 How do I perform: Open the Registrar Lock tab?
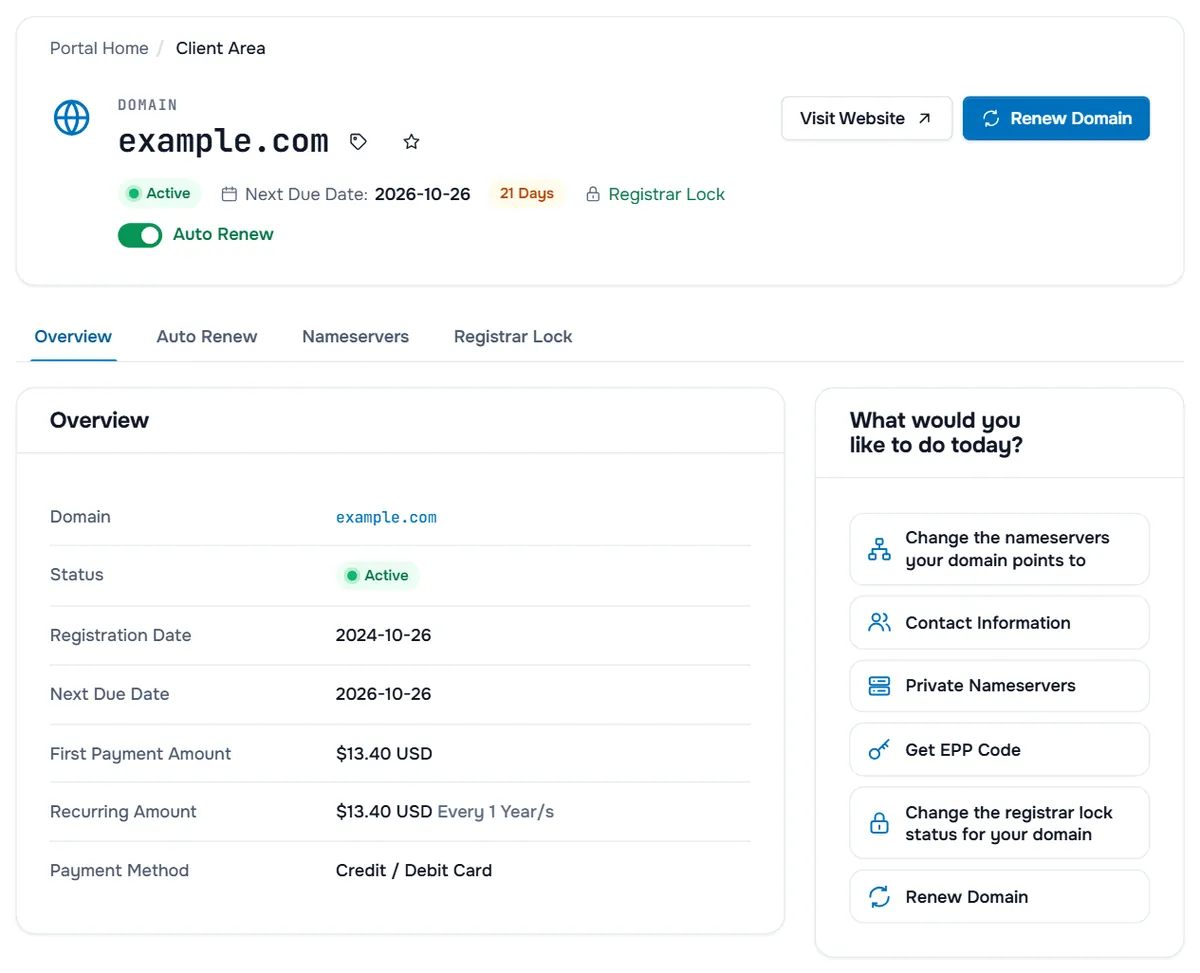513,337
